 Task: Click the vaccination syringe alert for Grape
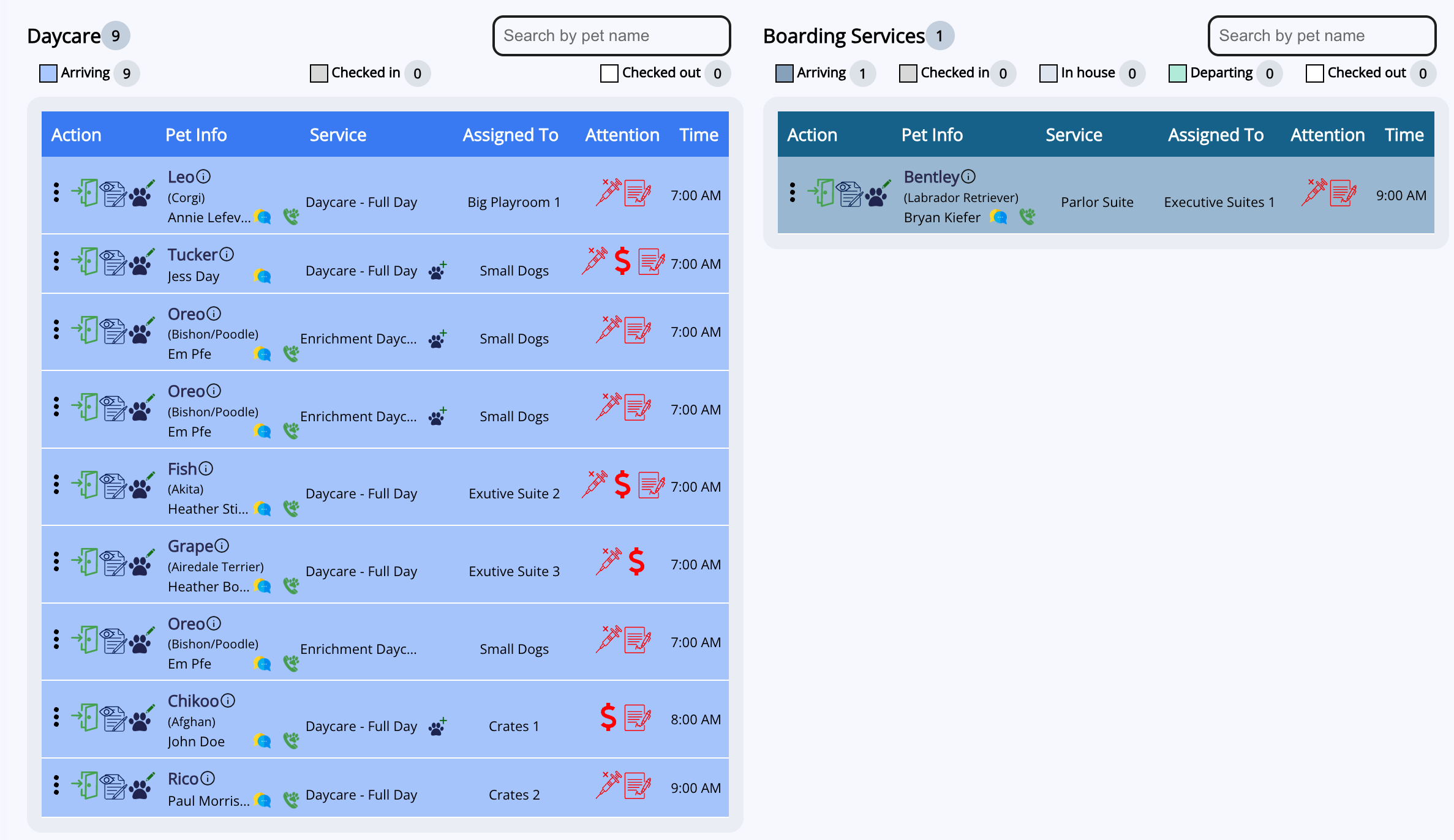pos(608,561)
